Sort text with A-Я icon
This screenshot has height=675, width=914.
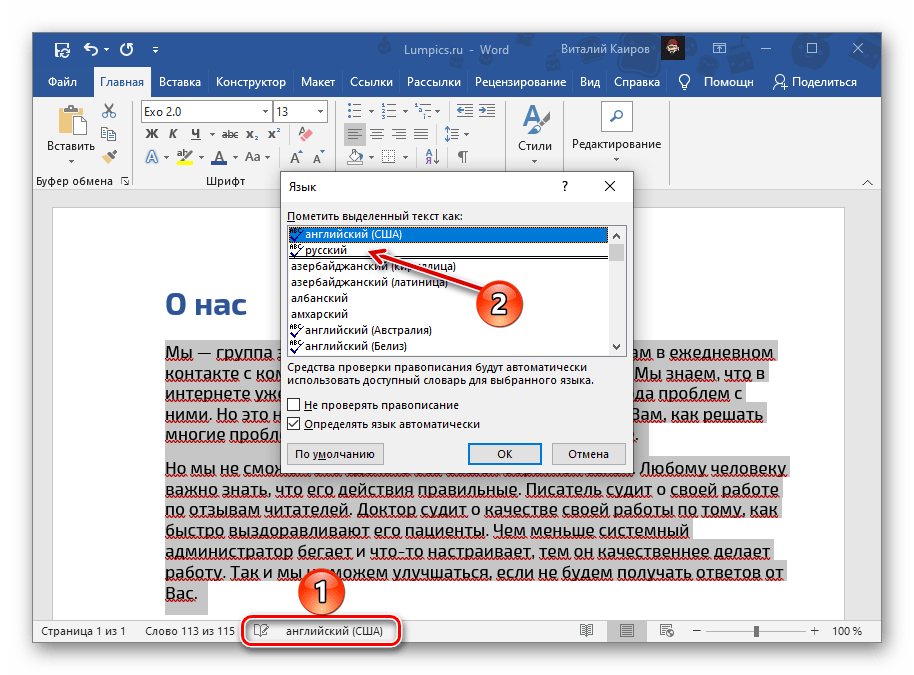(x=432, y=156)
